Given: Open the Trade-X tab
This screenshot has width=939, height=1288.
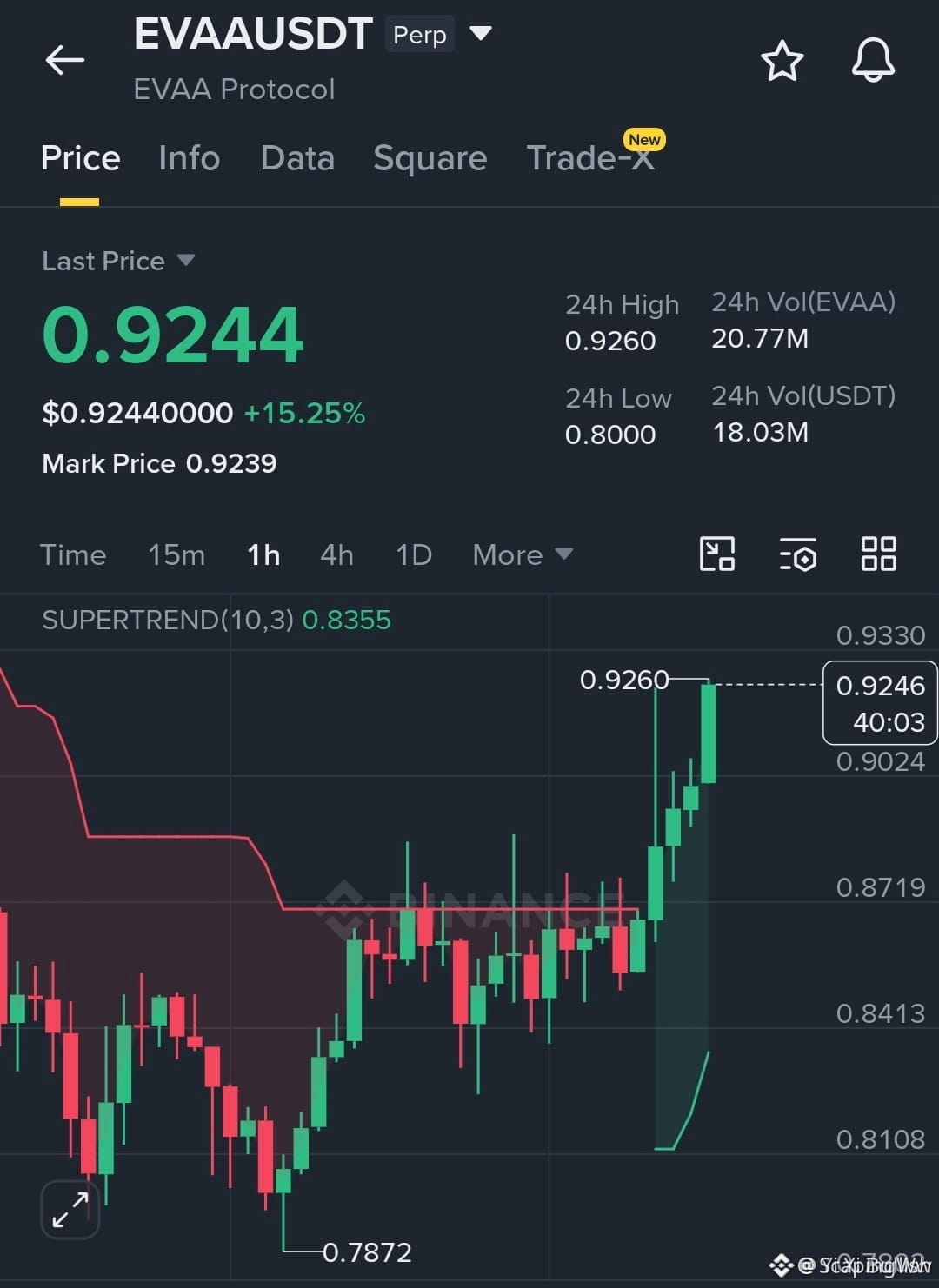Looking at the screenshot, I should pyautogui.click(x=590, y=158).
